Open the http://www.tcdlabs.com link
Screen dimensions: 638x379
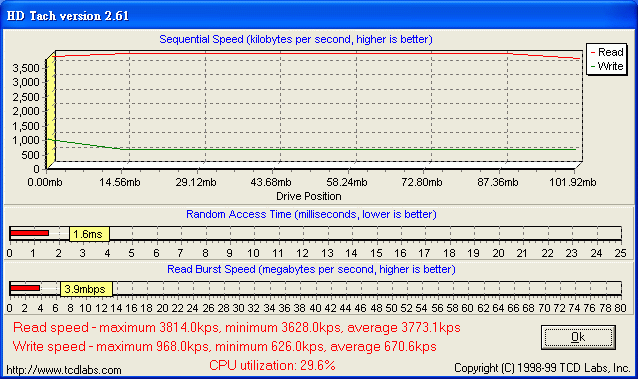tap(64, 370)
